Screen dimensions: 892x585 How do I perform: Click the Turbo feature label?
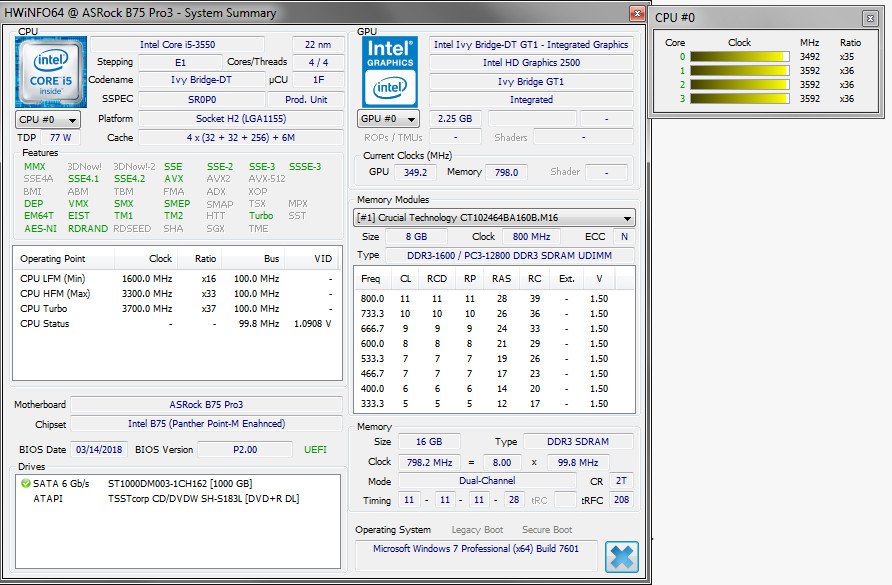pyautogui.click(x=261, y=216)
